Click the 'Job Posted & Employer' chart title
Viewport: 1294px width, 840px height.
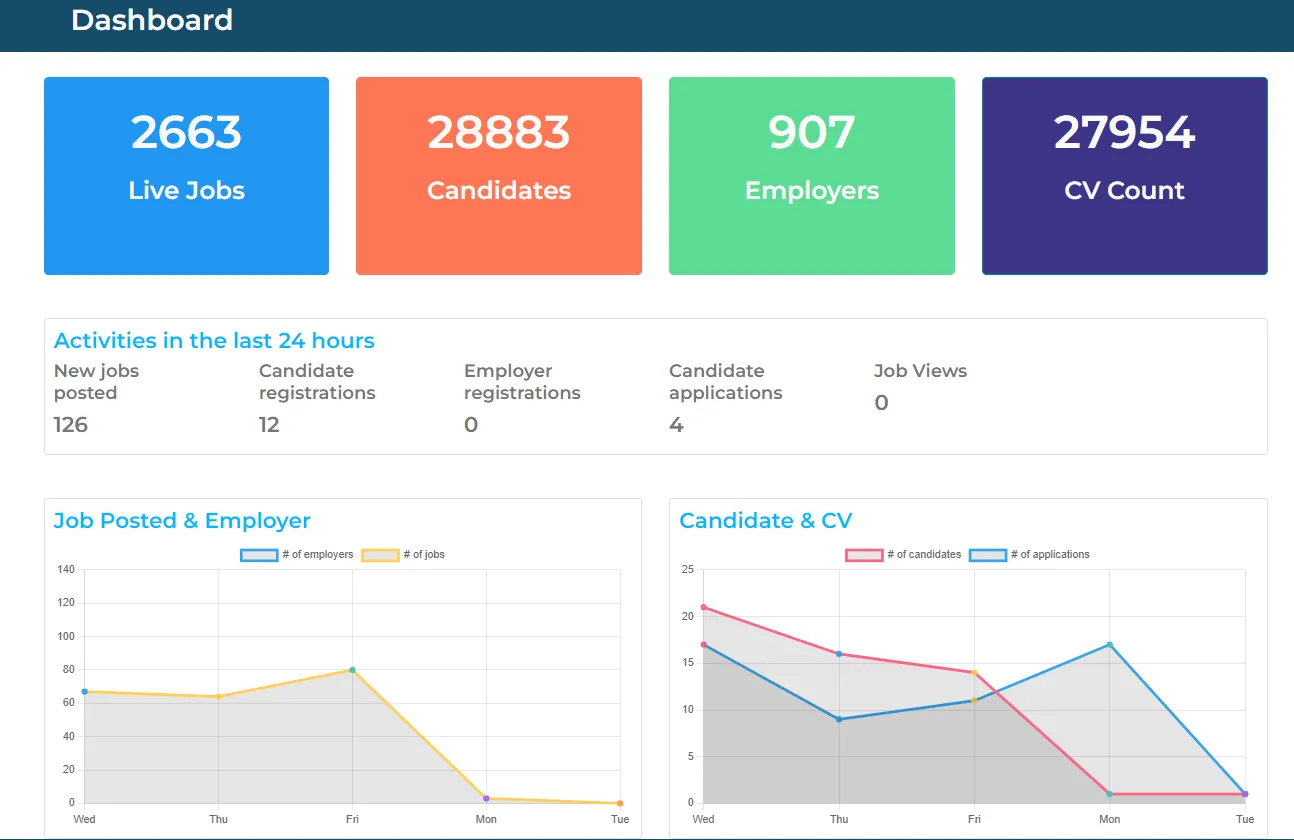click(x=182, y=521)
